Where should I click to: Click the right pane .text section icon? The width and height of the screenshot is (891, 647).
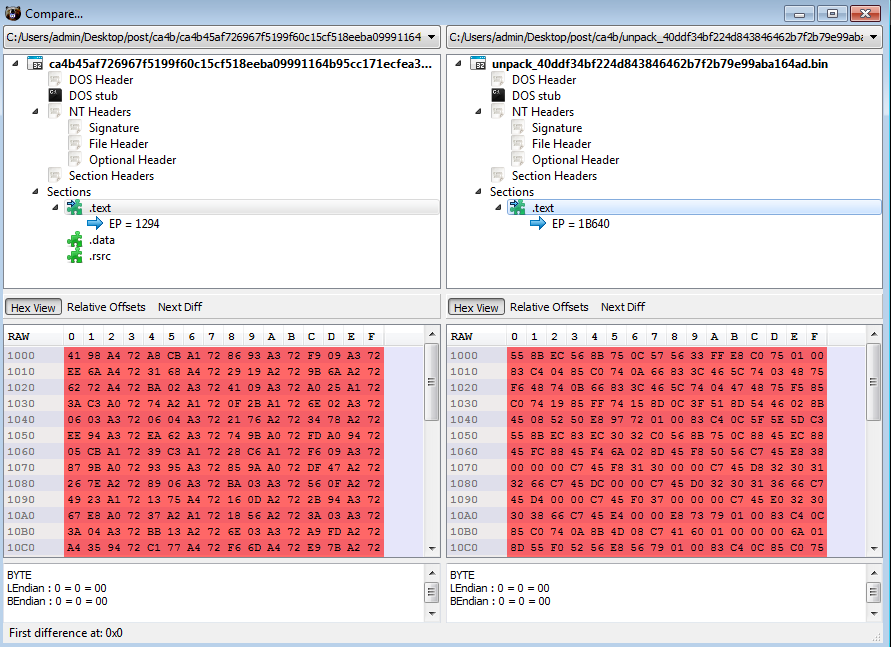518,208
